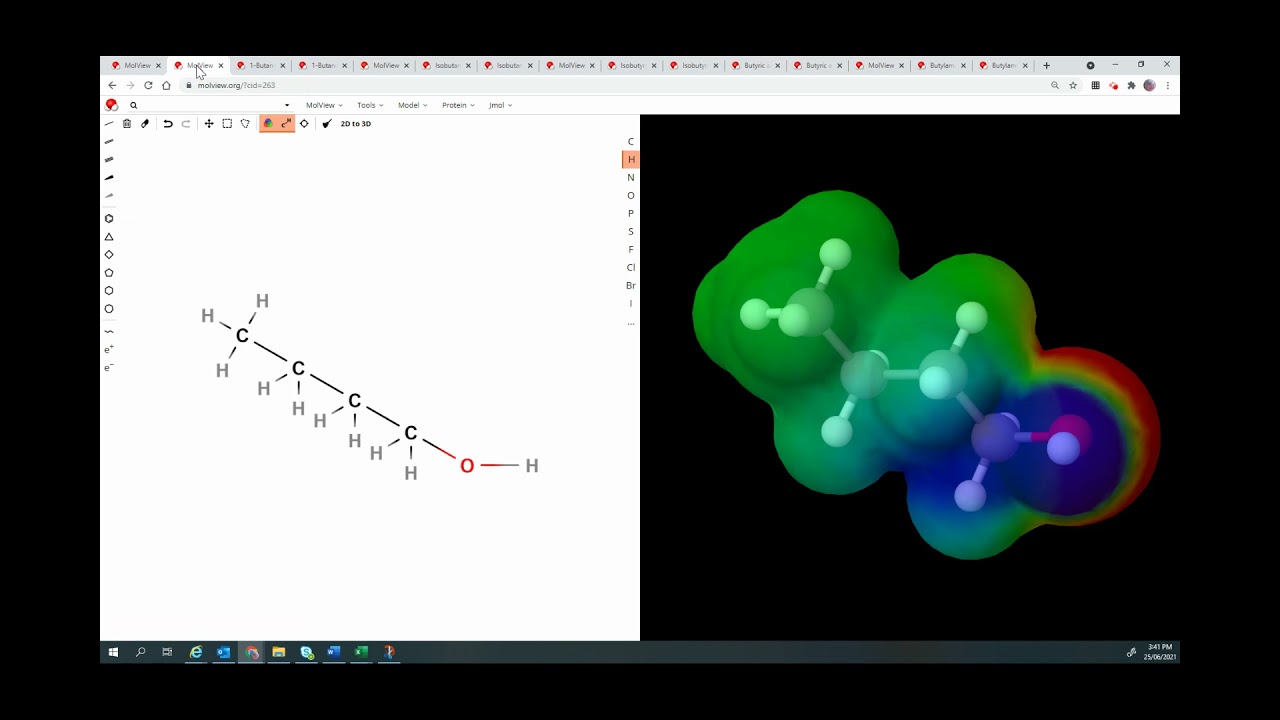The width and height of the screenshot is (1280, 720).
Task: Center the structure in the sketcher
Action: (x=304, y=123)
